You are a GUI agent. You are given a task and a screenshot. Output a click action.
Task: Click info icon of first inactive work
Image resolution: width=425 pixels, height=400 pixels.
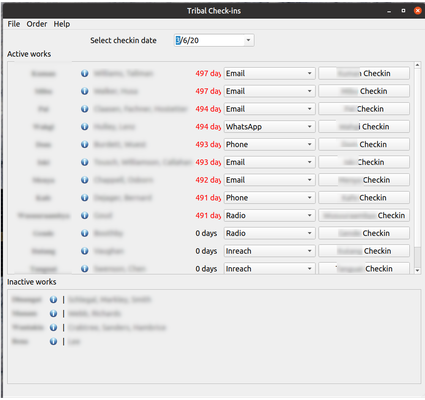pyautogui.click(x=53, y=300)
